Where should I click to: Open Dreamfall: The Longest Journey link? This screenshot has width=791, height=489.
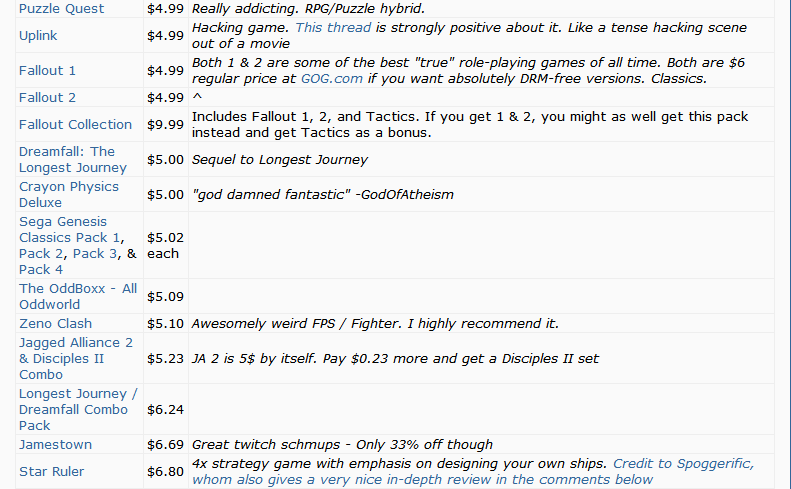(x=73, y=159)
